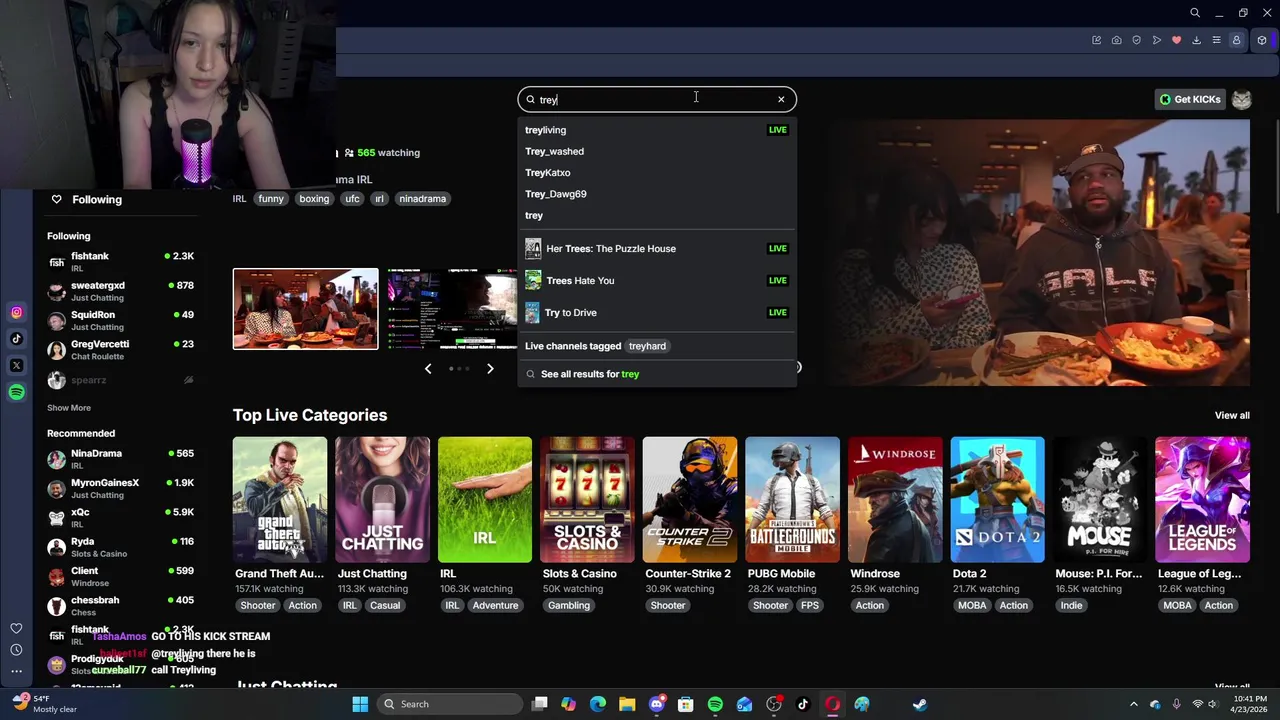Open the browser shield privacy icon

[1136, 40]
